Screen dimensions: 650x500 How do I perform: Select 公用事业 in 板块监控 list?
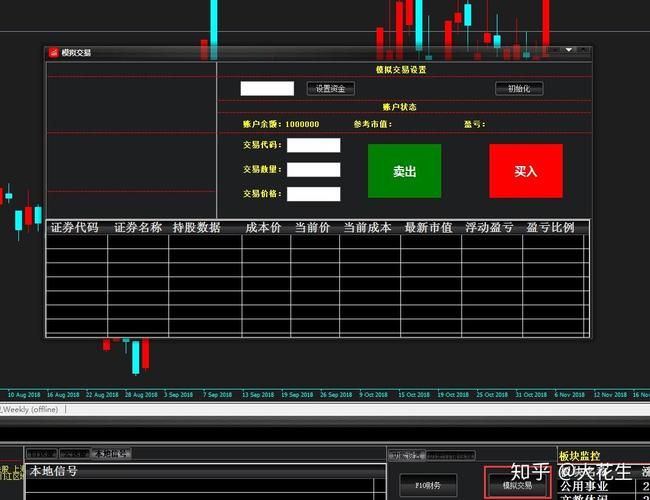[585, 485]
